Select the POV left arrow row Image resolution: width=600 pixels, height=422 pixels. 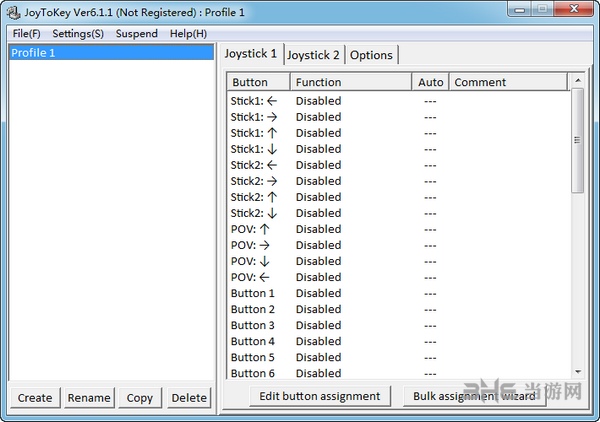(x=398, y=277)
